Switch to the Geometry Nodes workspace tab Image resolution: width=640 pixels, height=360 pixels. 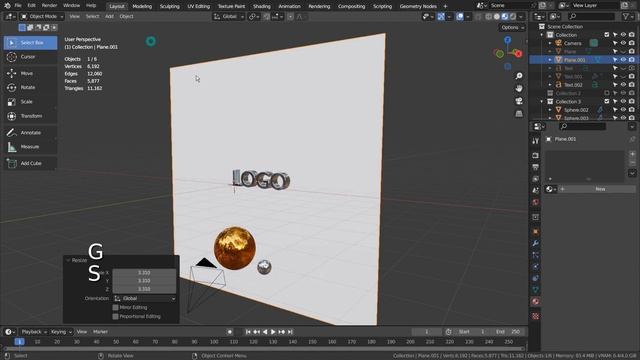[x=418, y=6]
